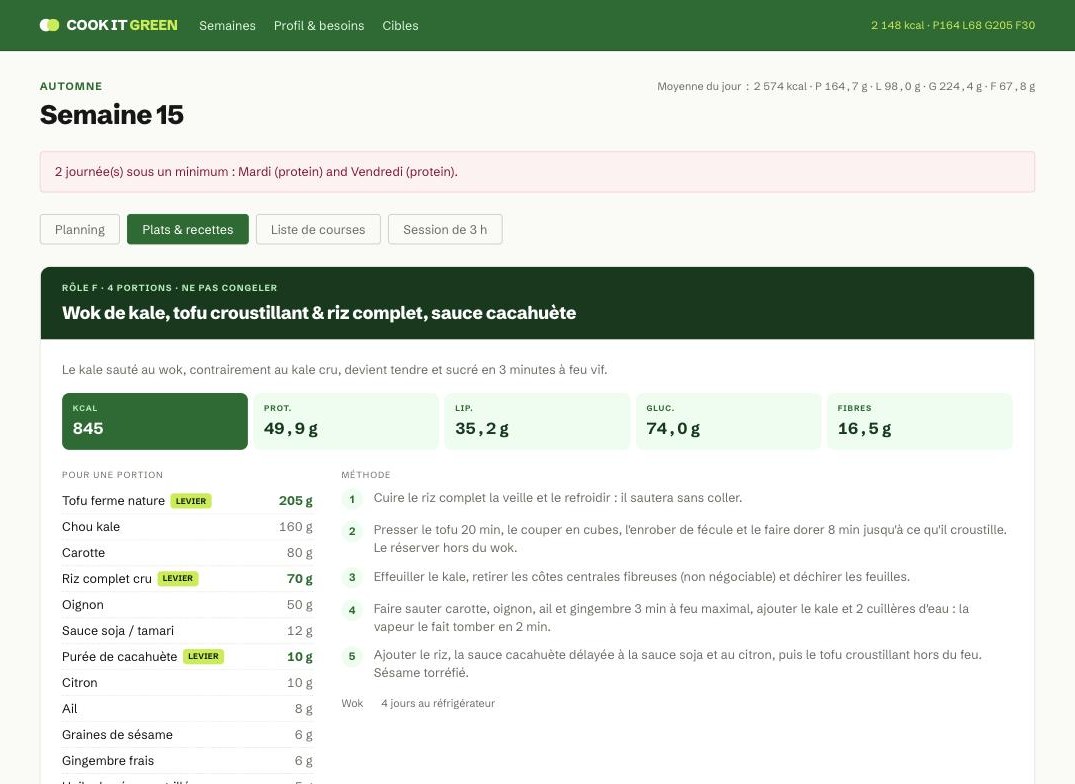Open the Liste de courses tab
This screenshot has width=1075, height=784.
click(318, 230)
